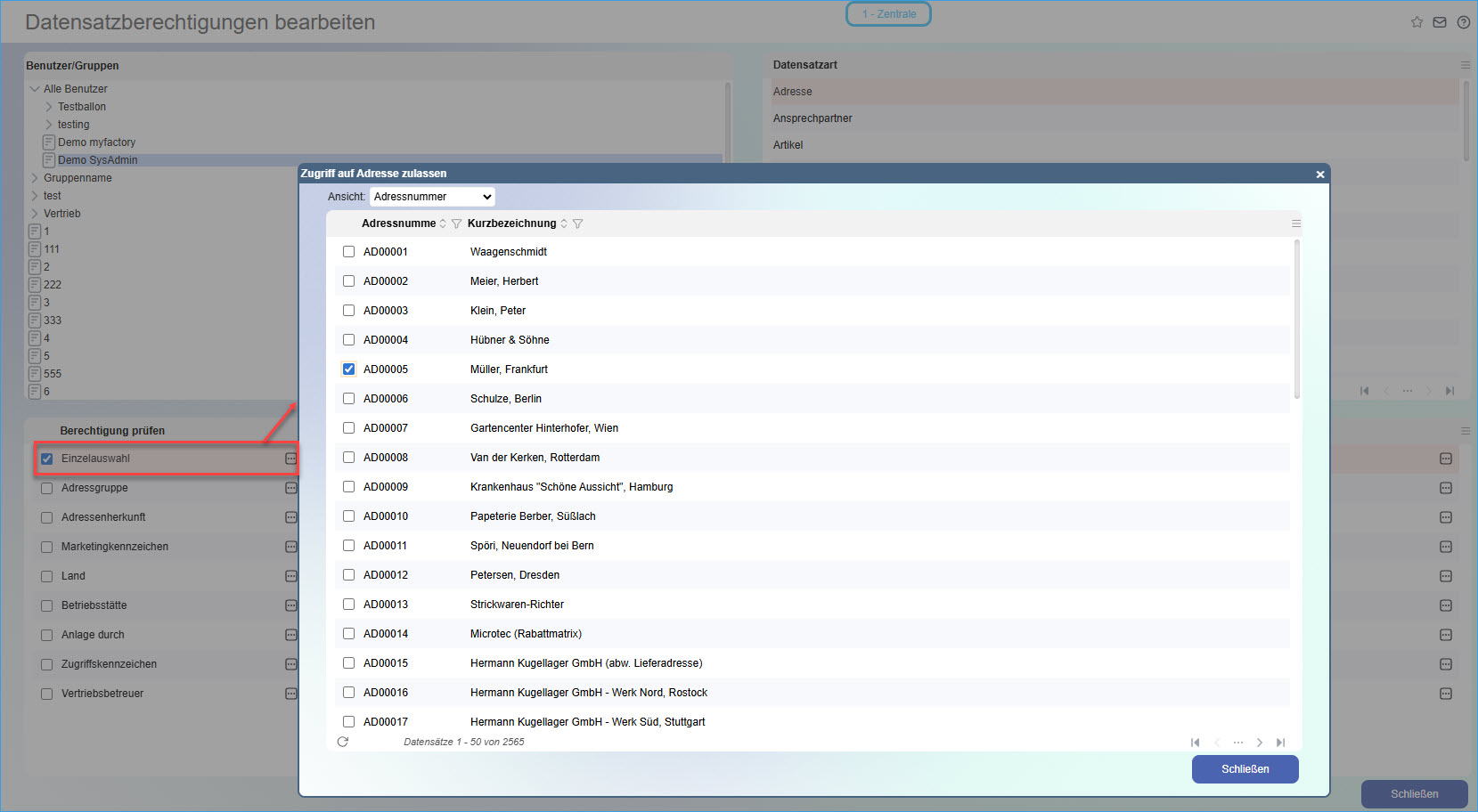Check the box for AD00001 Waagenschmidt
1478x812 pixels.
click(349, 252)
